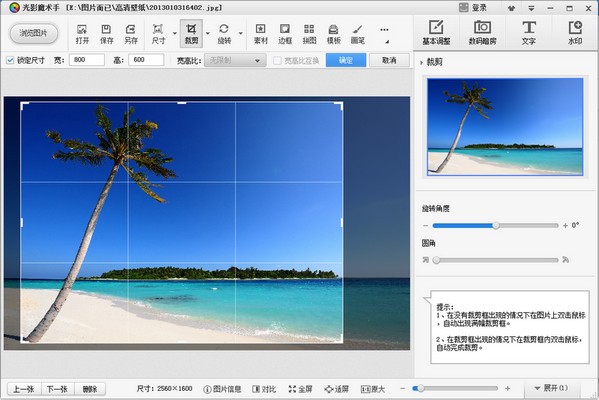Switch to the 基本调整 tab
This screenshot has width=599, height=400.
click(x=436, y=33)
